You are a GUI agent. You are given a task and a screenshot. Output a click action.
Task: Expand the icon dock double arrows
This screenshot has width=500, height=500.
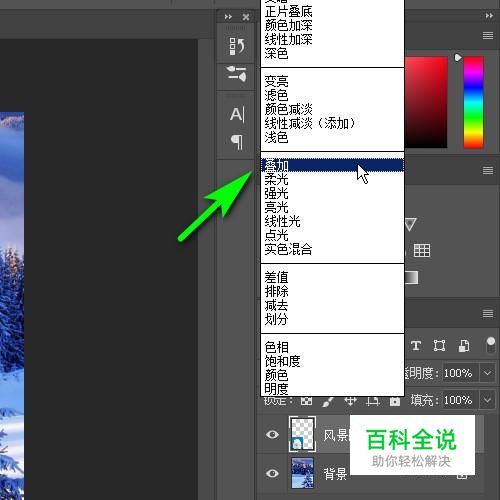point(228,17)
